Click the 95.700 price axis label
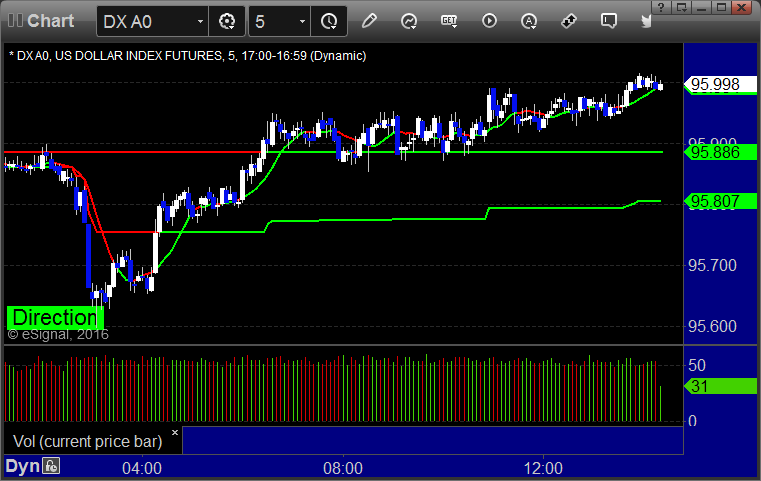 [x=712, y=265]
